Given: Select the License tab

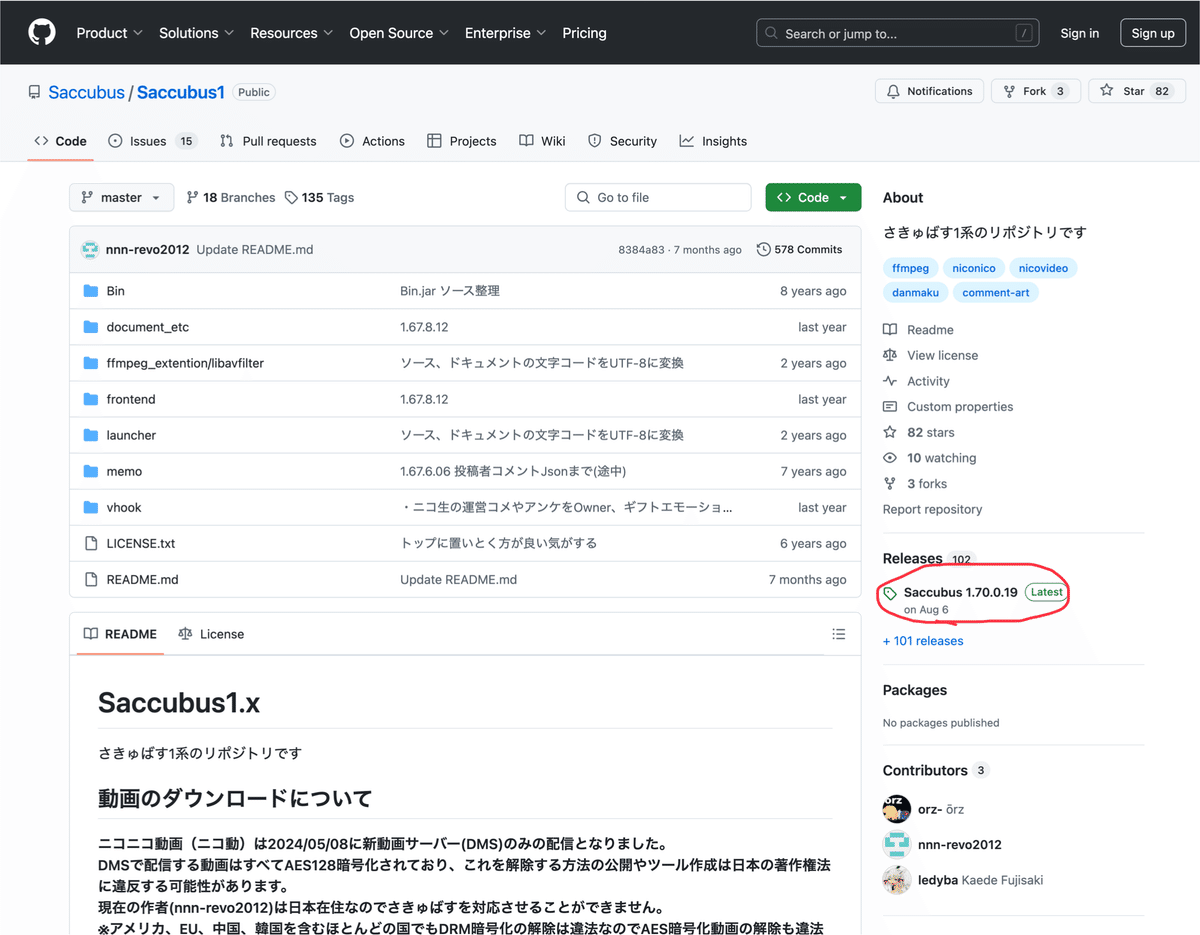Looking at the screenshot, I should (211, 634).
